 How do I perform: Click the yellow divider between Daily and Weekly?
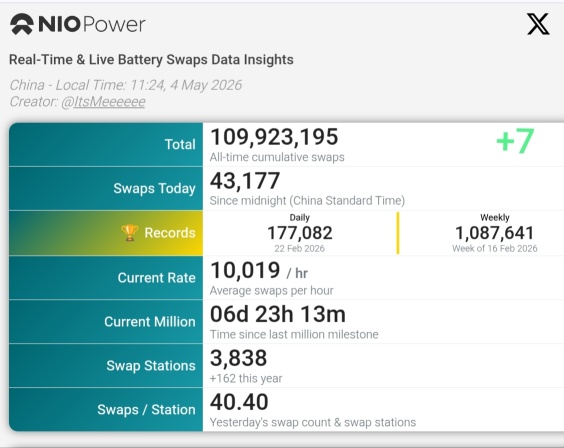[x=398, y=233]
